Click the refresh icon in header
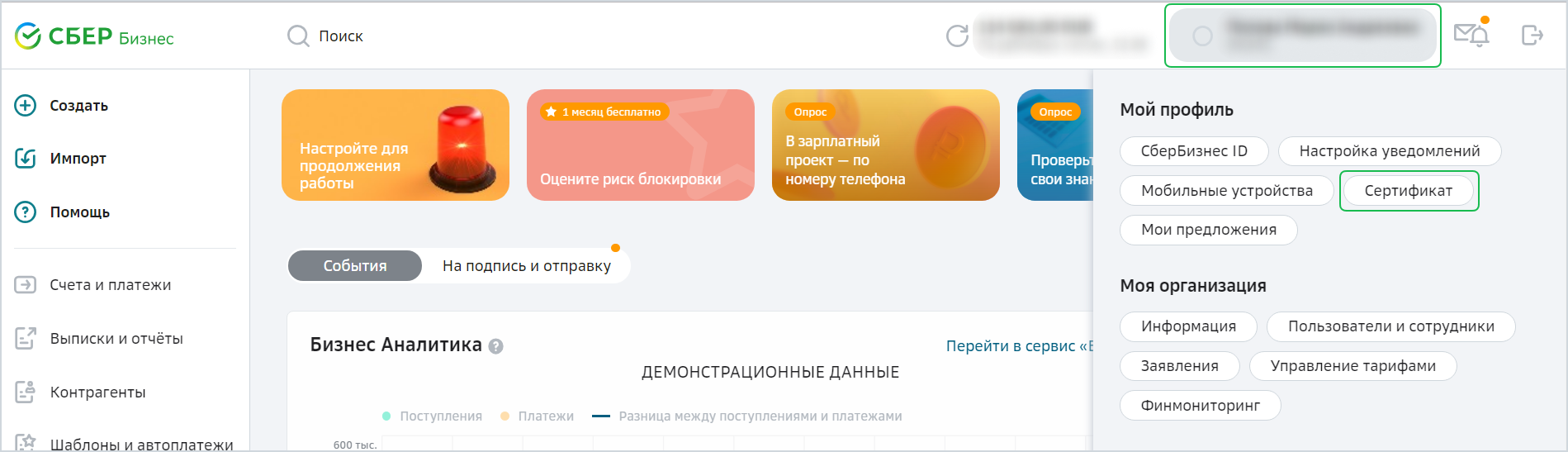 pos(957,36)
